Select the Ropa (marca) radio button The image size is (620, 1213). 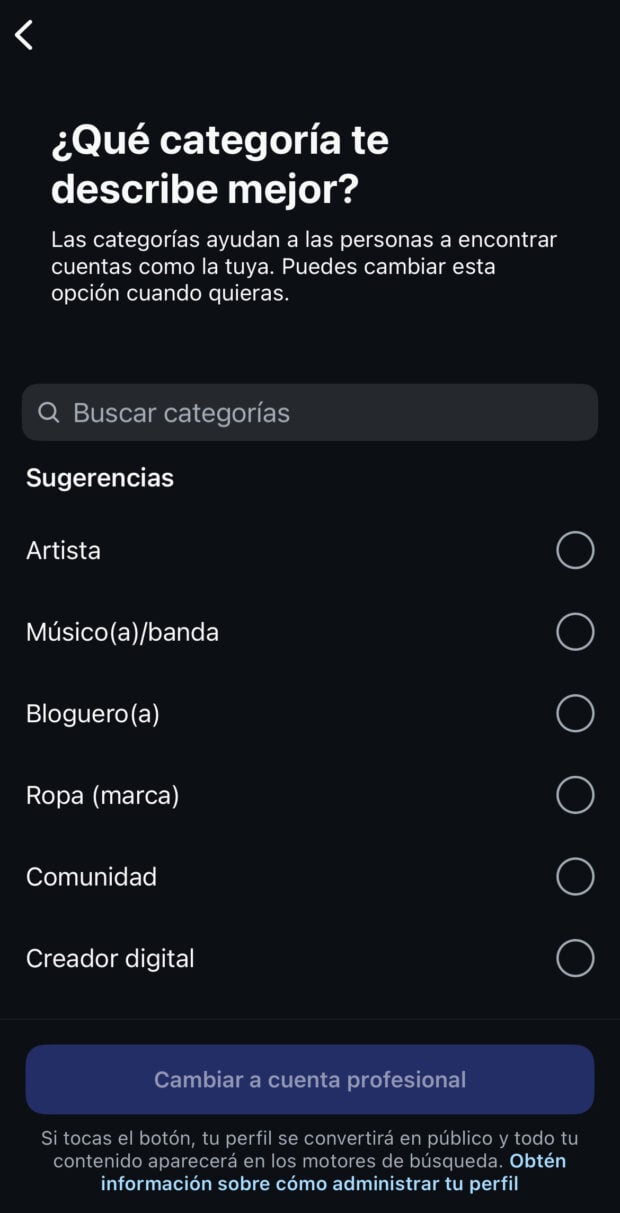(x=575, y=795)
